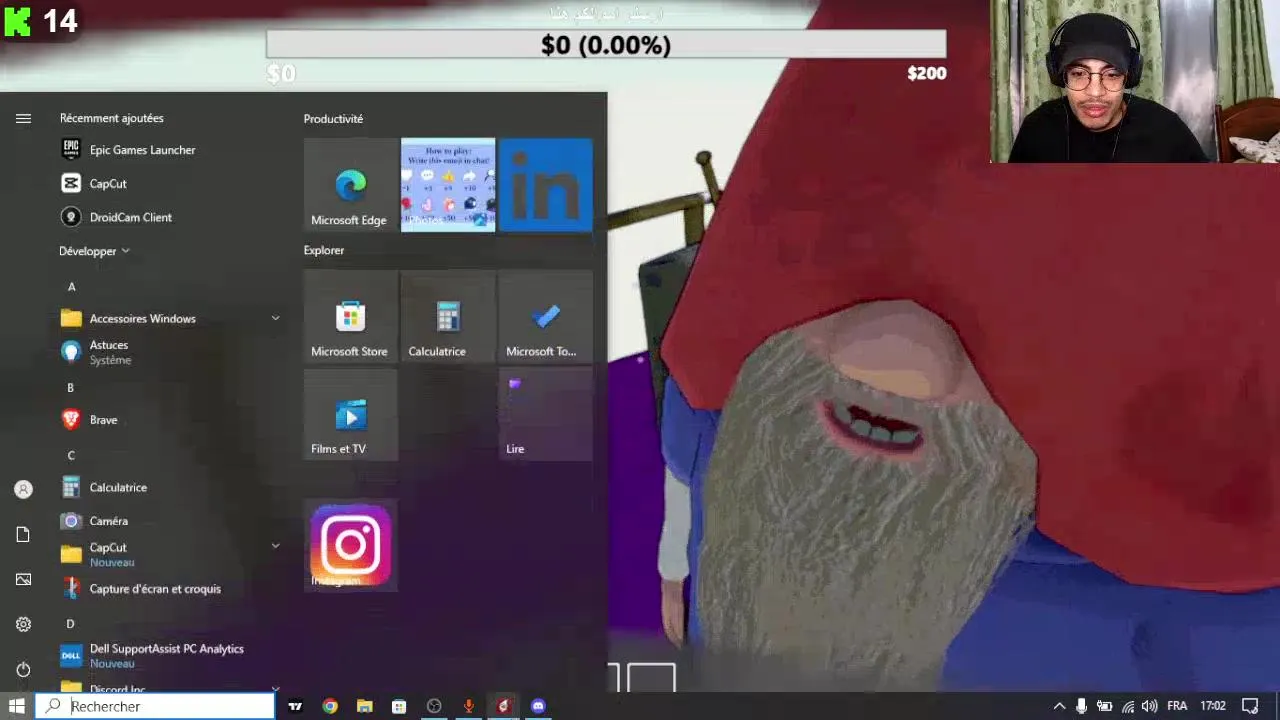Open the Calculatrice tile
Viewport: 1280px width, 720px height.
click(x=448, y=316)
